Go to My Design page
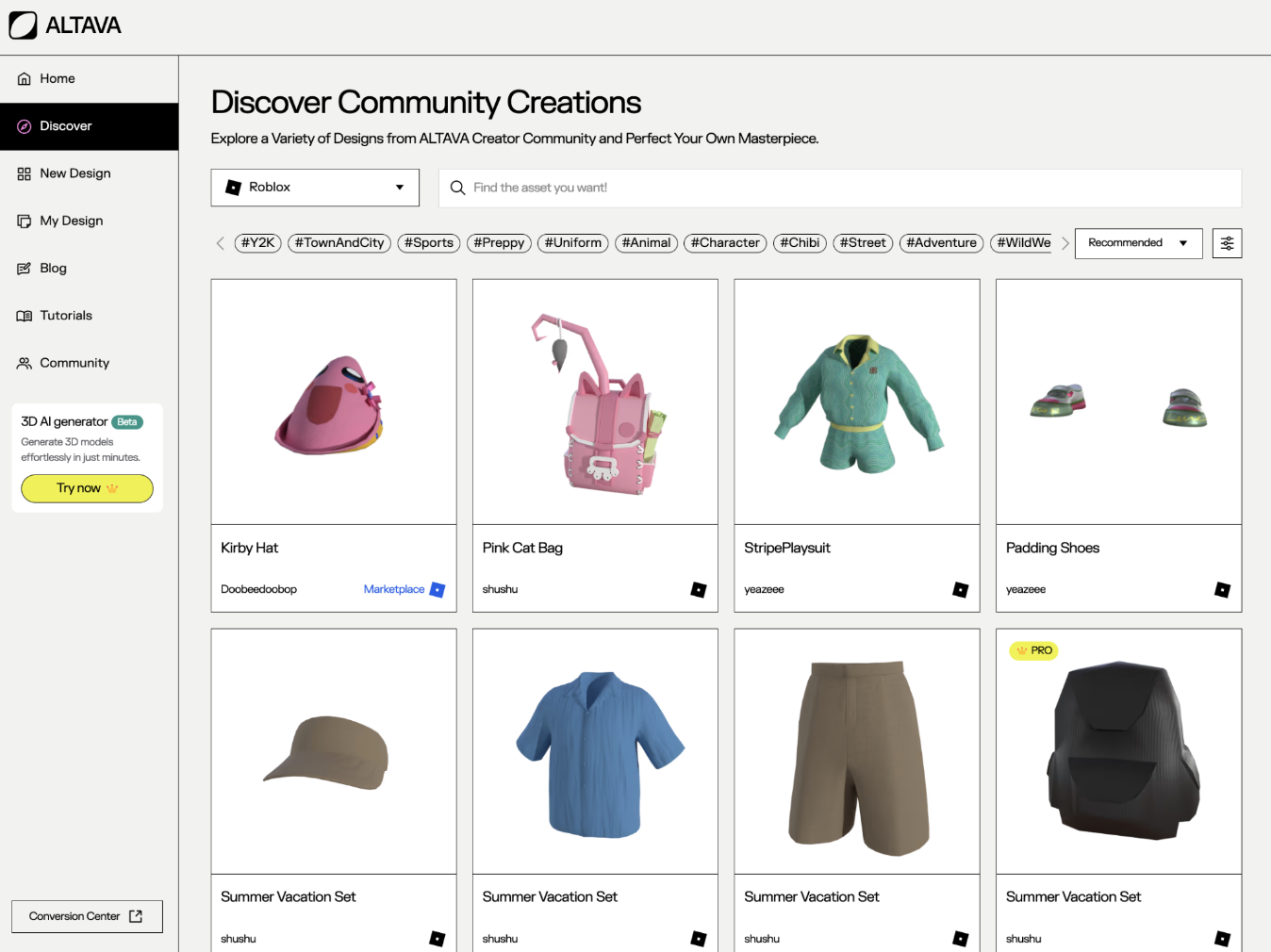The height and width of the screenshot is (952, 1271). [89, 221]
